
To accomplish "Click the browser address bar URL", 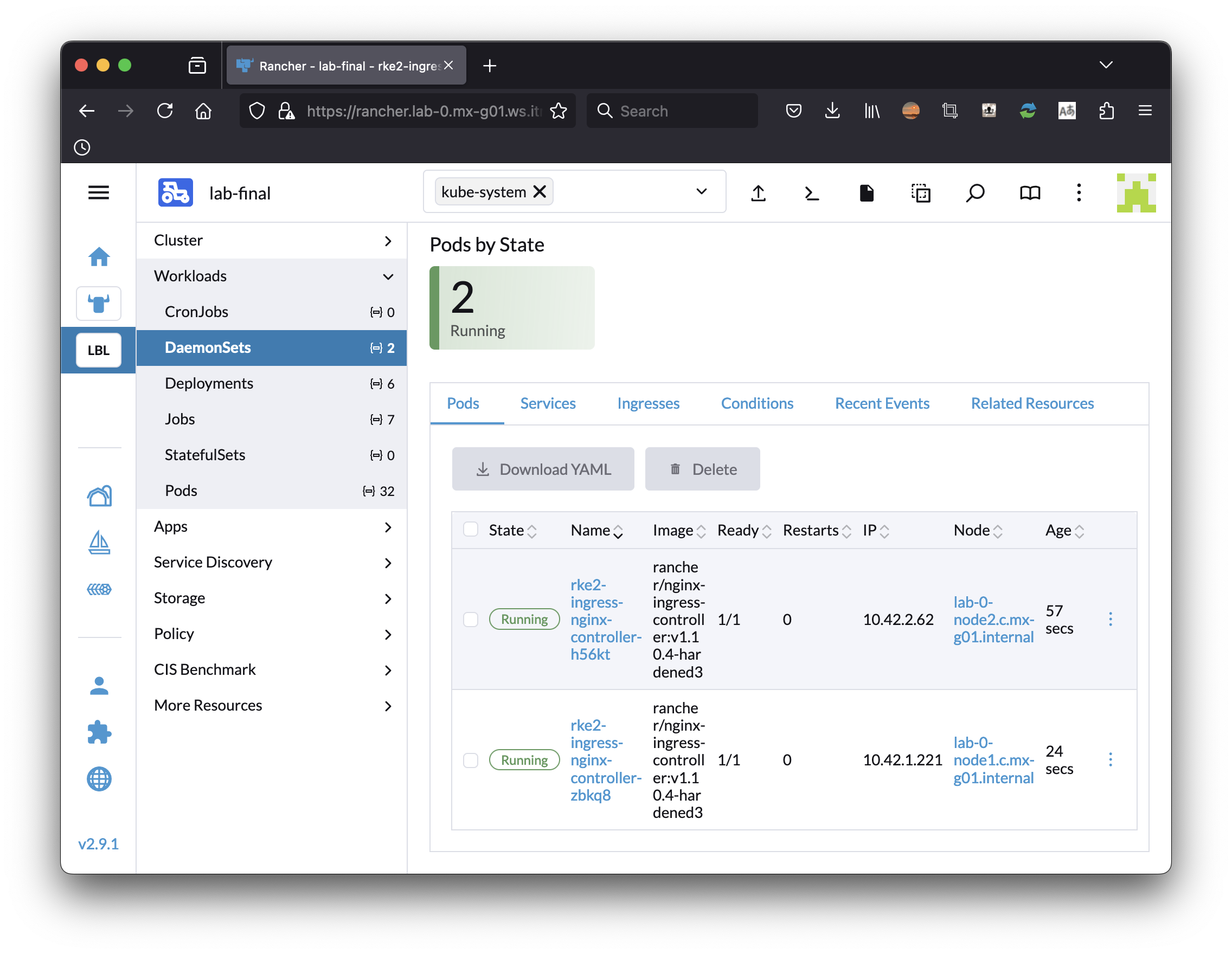I will click(423, 111).
